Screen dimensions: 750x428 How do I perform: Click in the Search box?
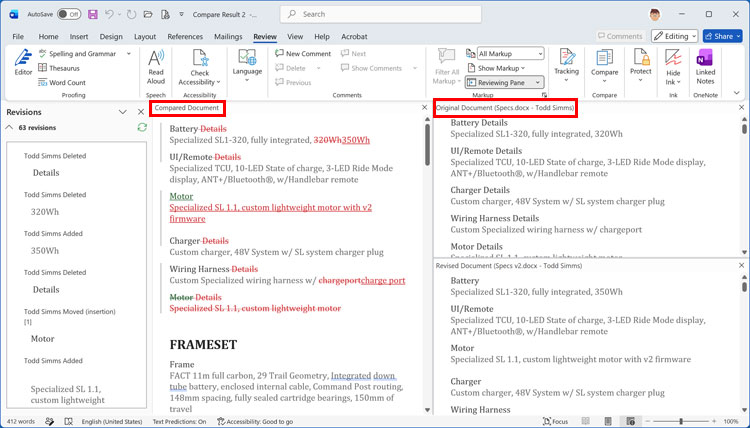[381, 14]
